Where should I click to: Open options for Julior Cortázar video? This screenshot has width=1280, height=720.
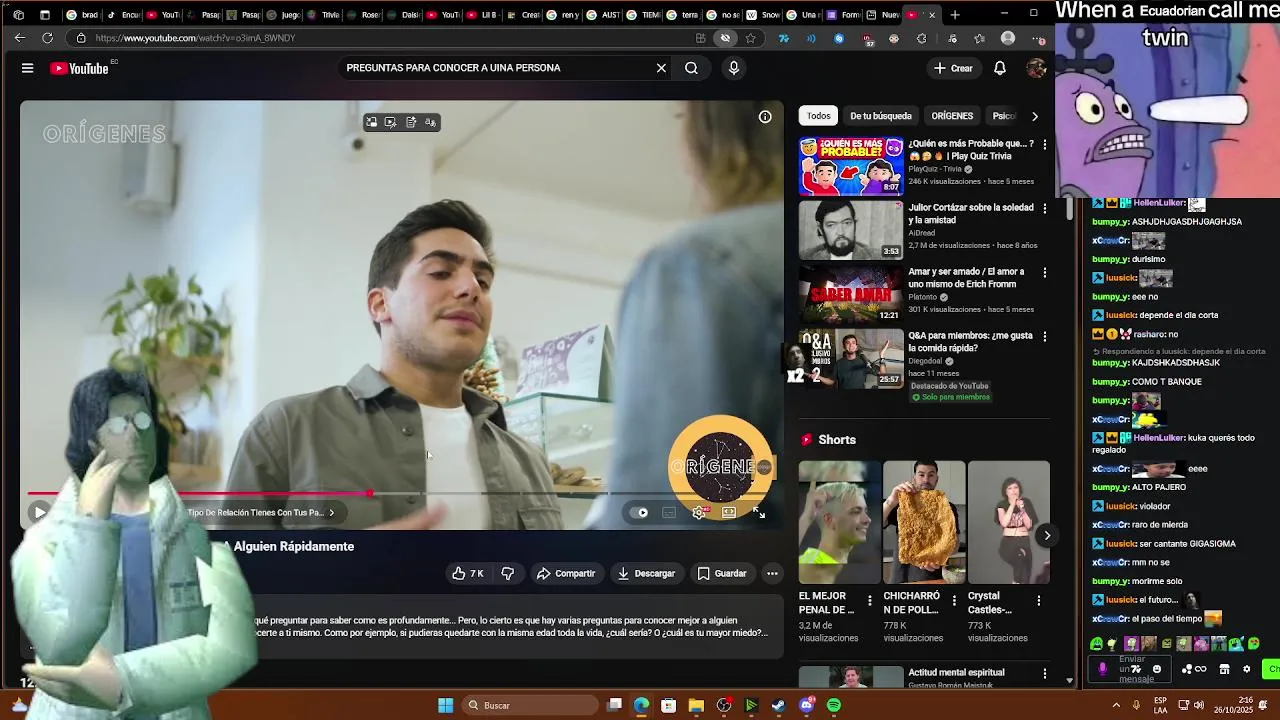coord(1045,209)
